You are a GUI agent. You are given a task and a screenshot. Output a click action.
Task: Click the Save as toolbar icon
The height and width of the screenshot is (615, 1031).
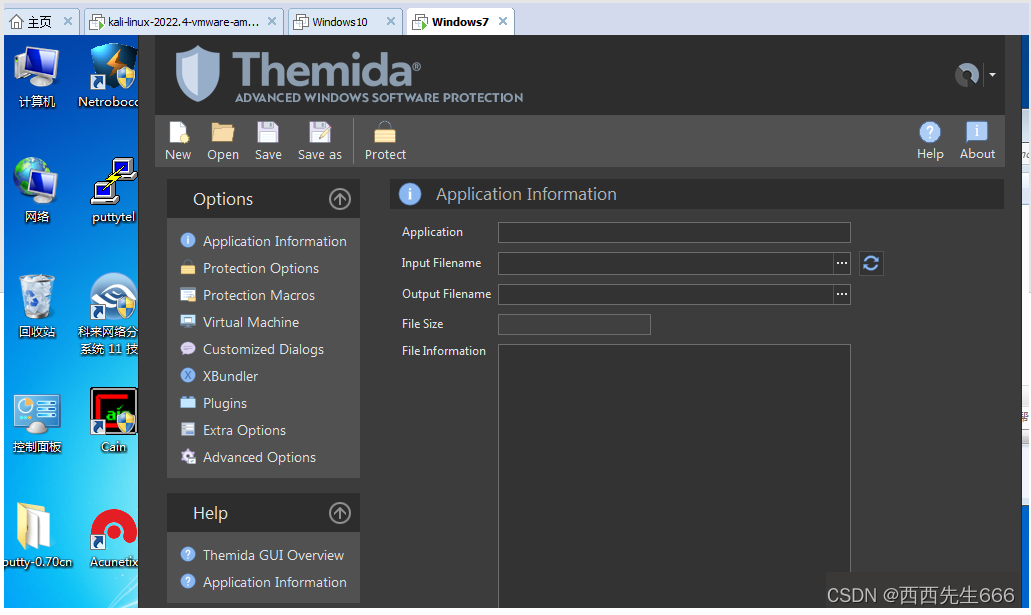tap(320, 132)
